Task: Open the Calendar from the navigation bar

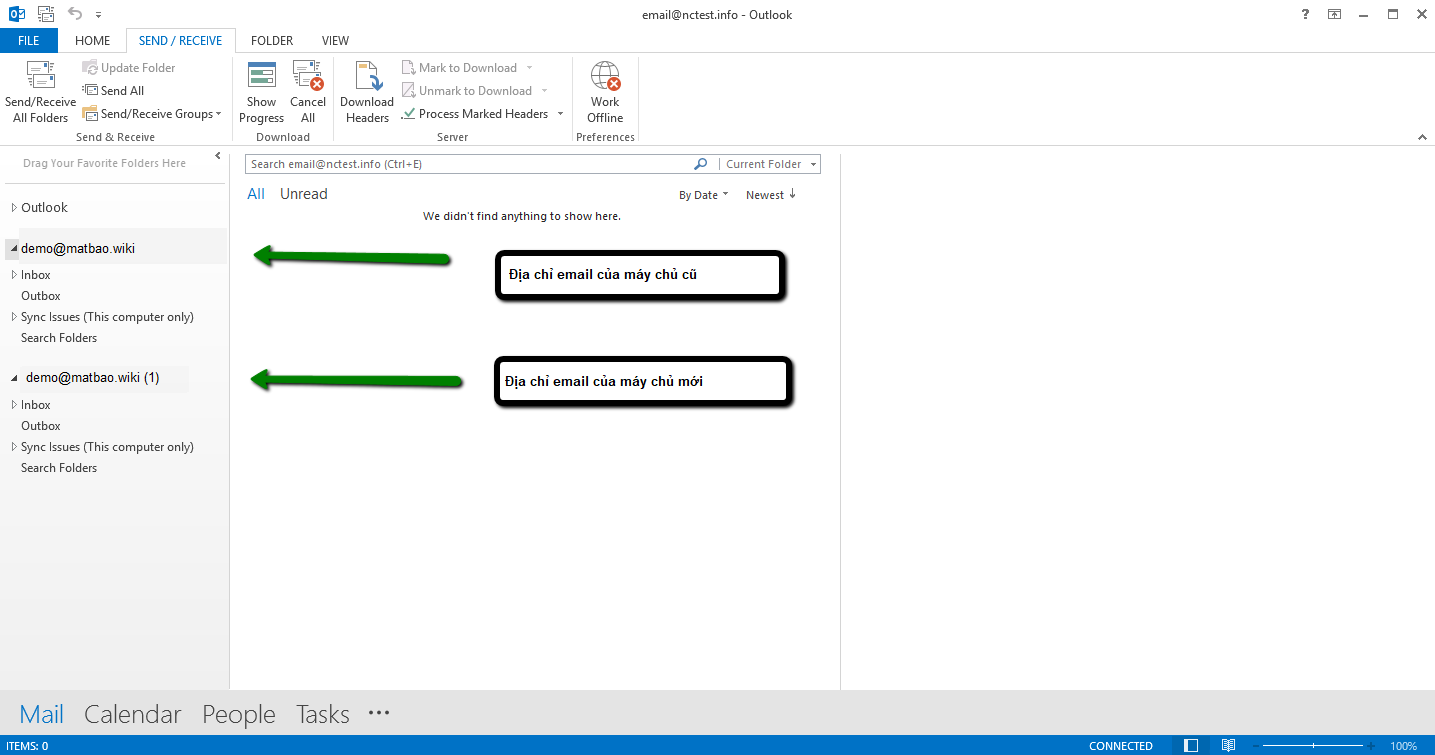Action: click(132, 713)
